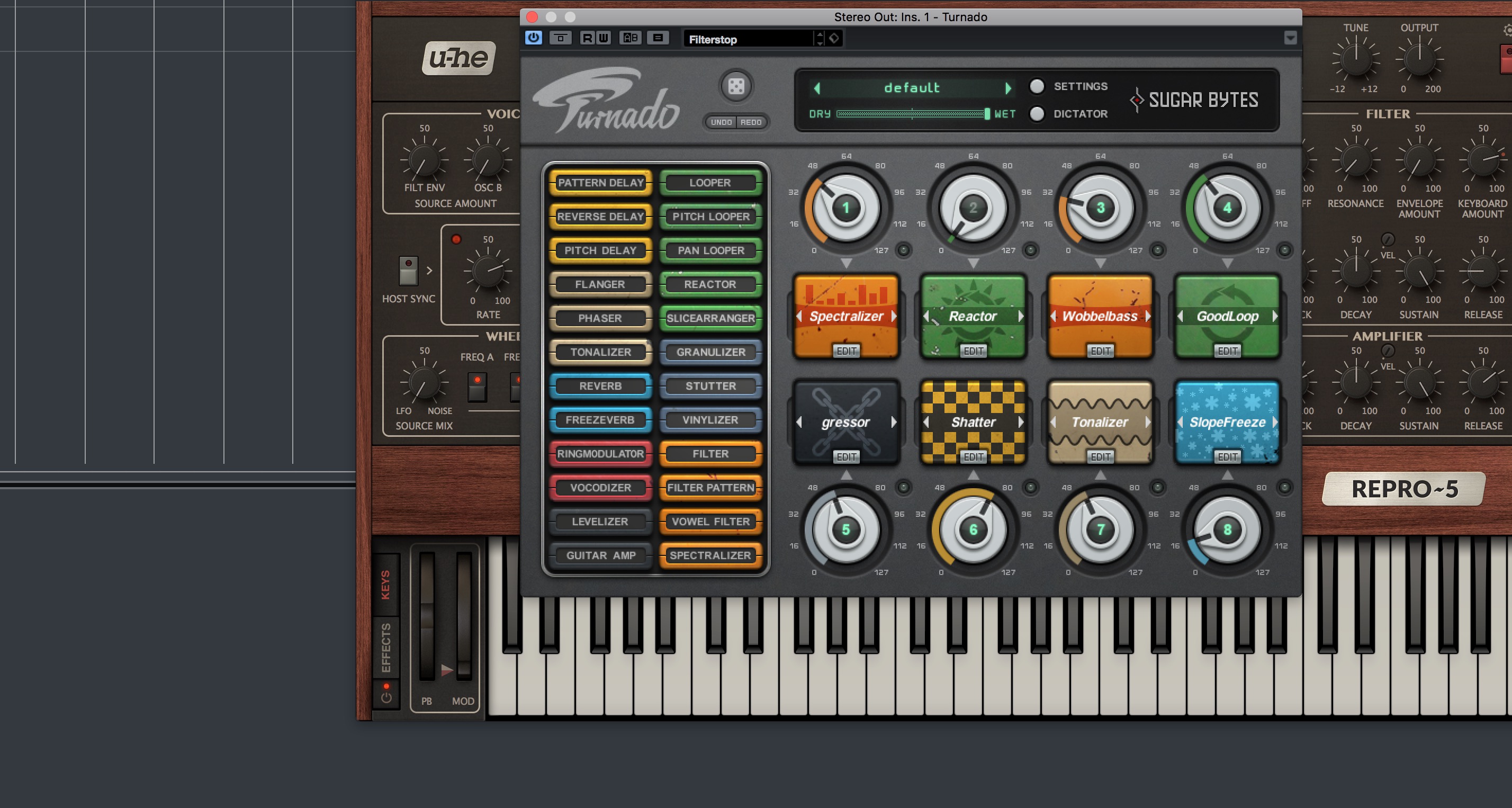
Task: Switch to the EFFECTS tab
Action: click(x=385, y=648)
